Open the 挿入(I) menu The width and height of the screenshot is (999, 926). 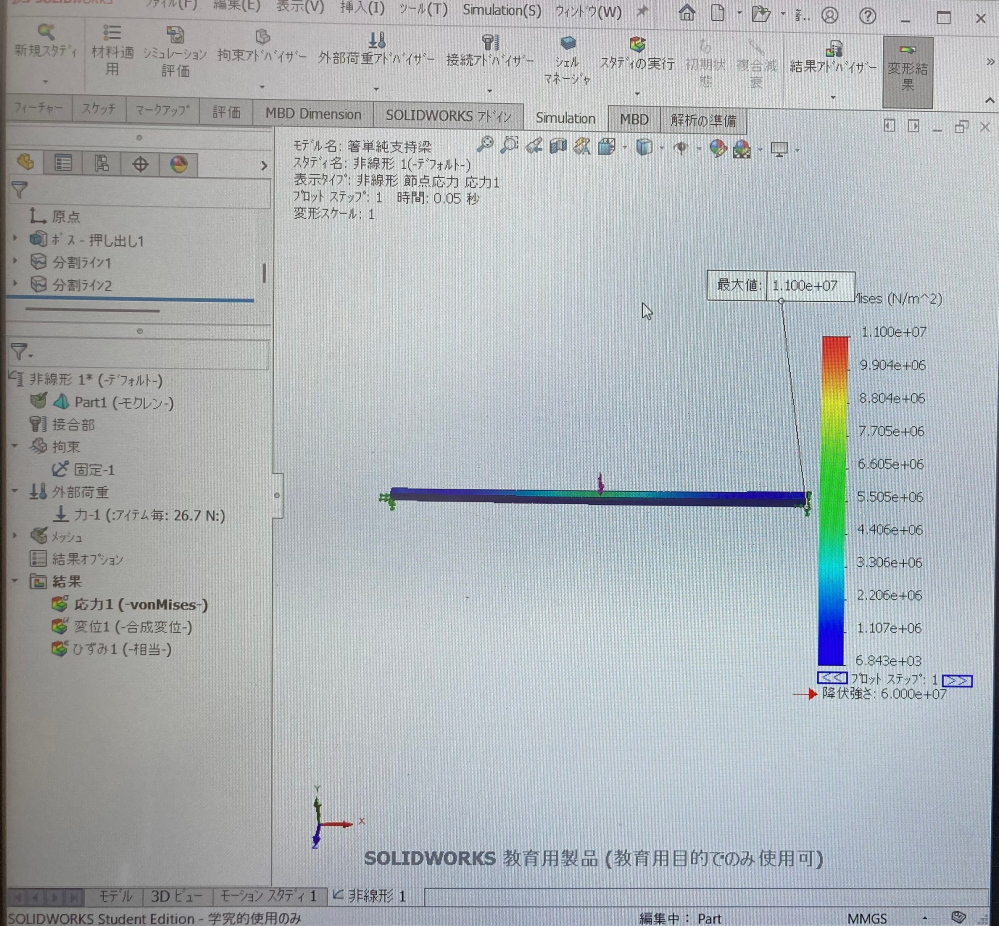click(x=362, y=8)
